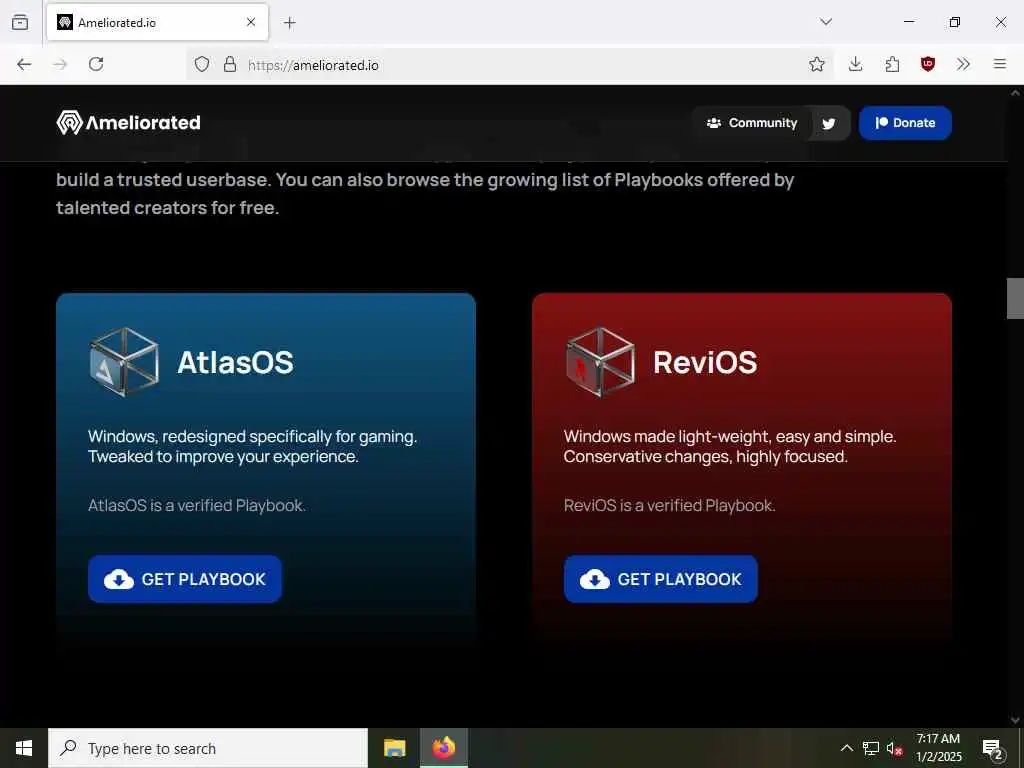The height and width of the screenshot is (768, 1024).
Task: Get the AtlasOS playbook
Action: [x=185, y=579]
